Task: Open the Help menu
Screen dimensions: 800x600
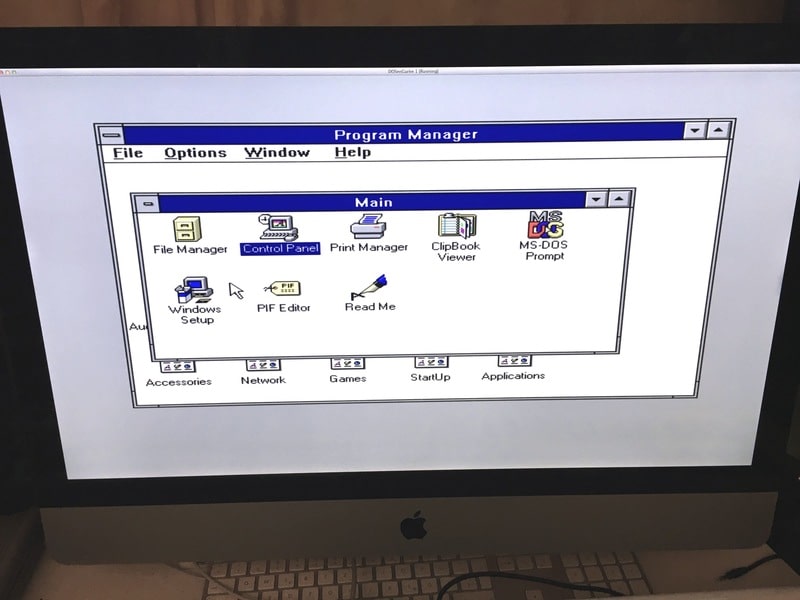Action: (x=353, y=152)
